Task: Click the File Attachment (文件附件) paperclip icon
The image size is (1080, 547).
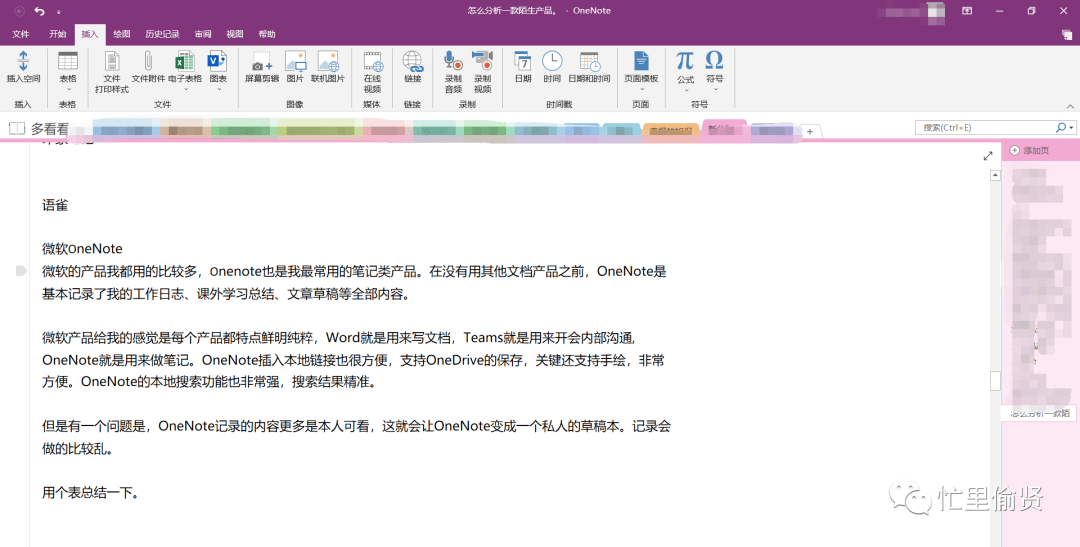Action: pyautogui.click(x=148, y=61)
